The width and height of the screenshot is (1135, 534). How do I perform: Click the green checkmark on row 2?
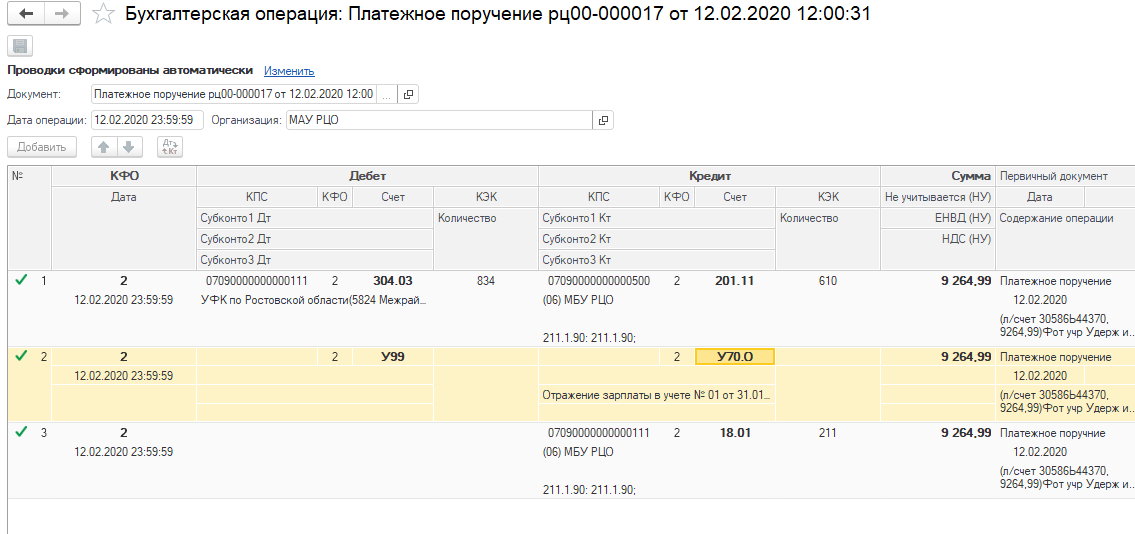tap(21, 356)
